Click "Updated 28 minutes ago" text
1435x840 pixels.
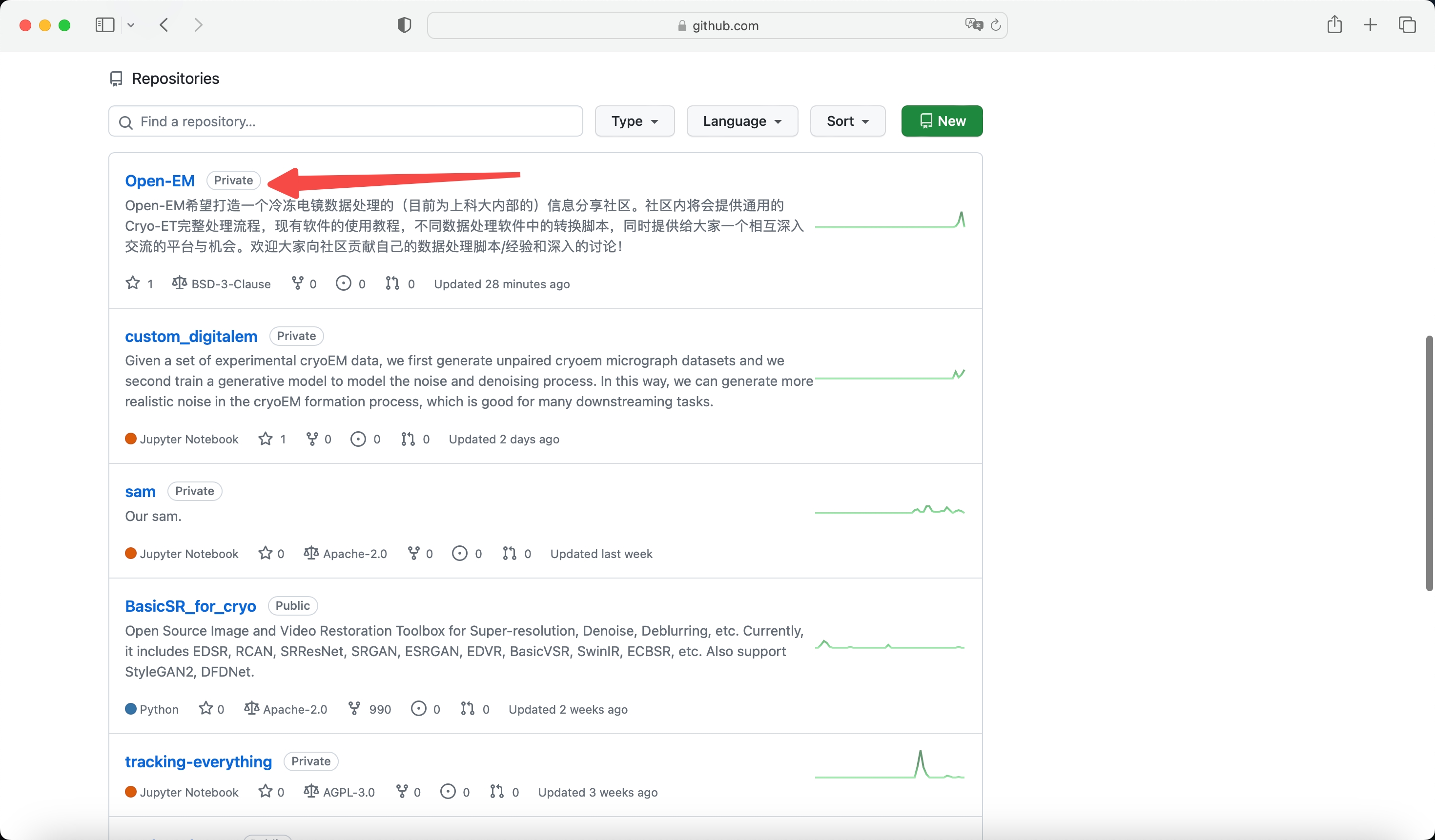502,284
